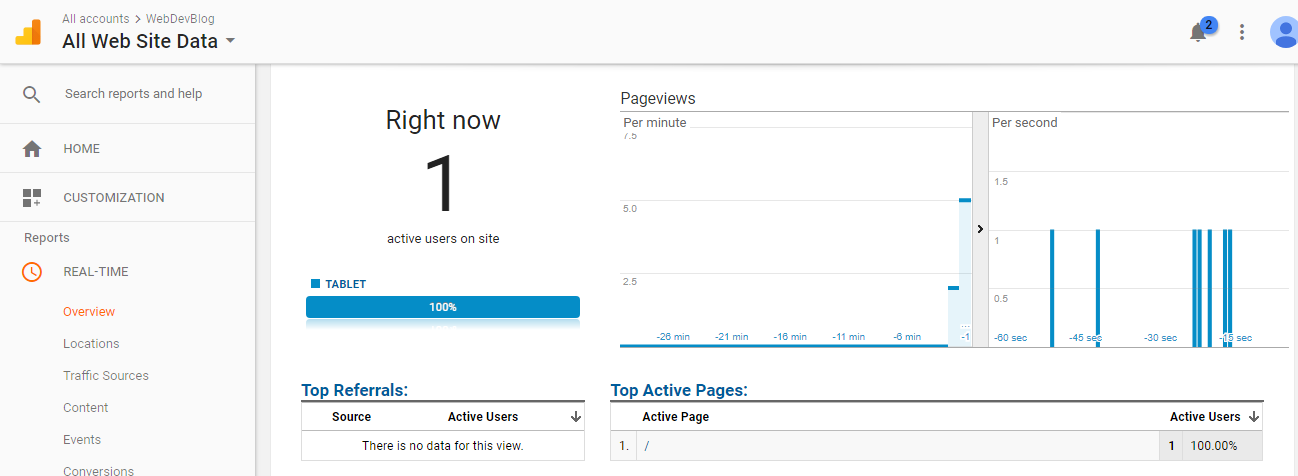
Task: Open the Top Referrals link
Action: pos(355,391)
